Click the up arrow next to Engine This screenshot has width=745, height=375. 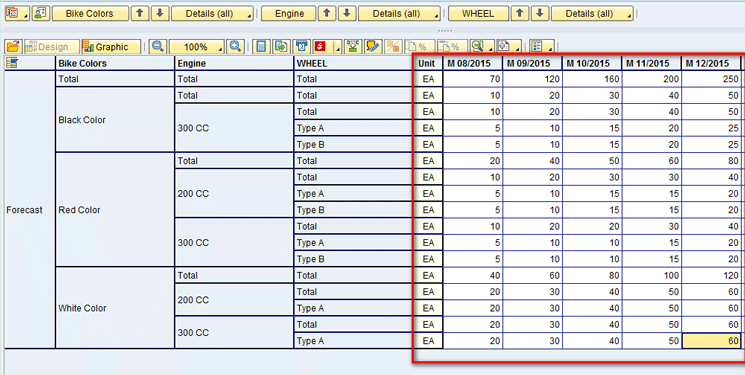327,13
